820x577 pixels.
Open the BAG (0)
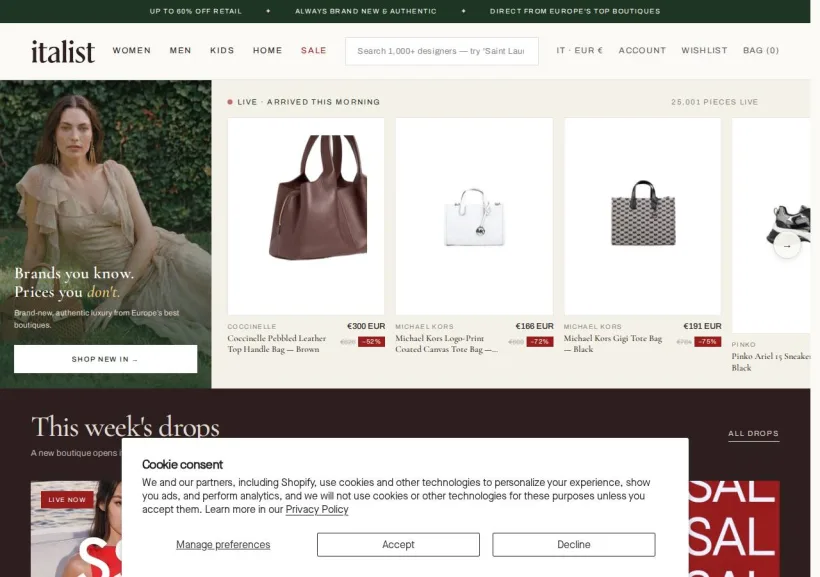pos(761,51)
